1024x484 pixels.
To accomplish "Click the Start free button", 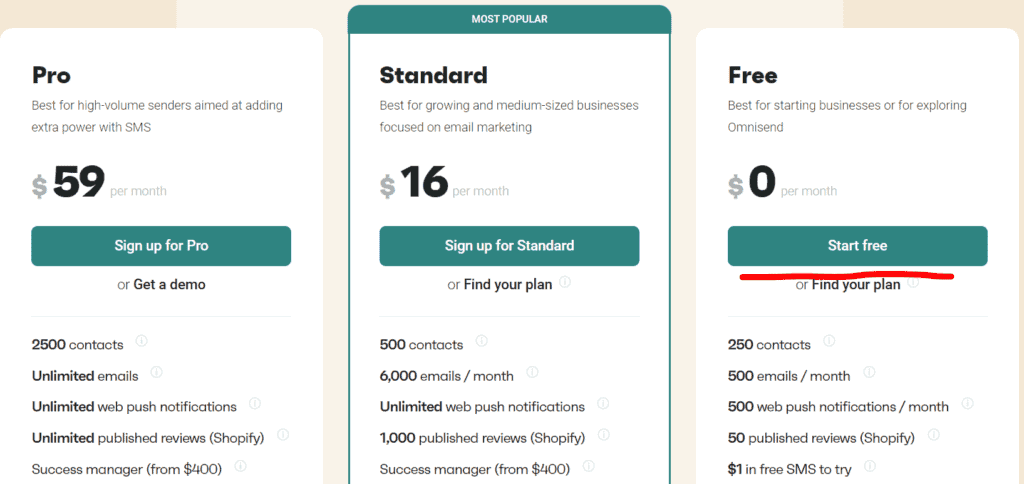I will [x=857, y=246].
